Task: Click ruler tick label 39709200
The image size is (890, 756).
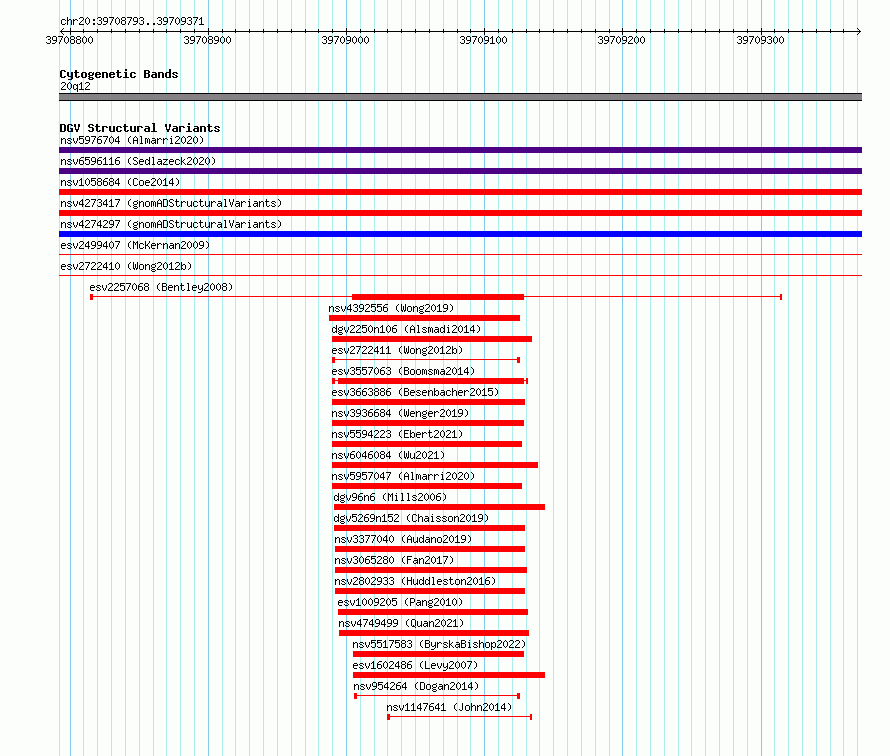Action: click(621, 40)
